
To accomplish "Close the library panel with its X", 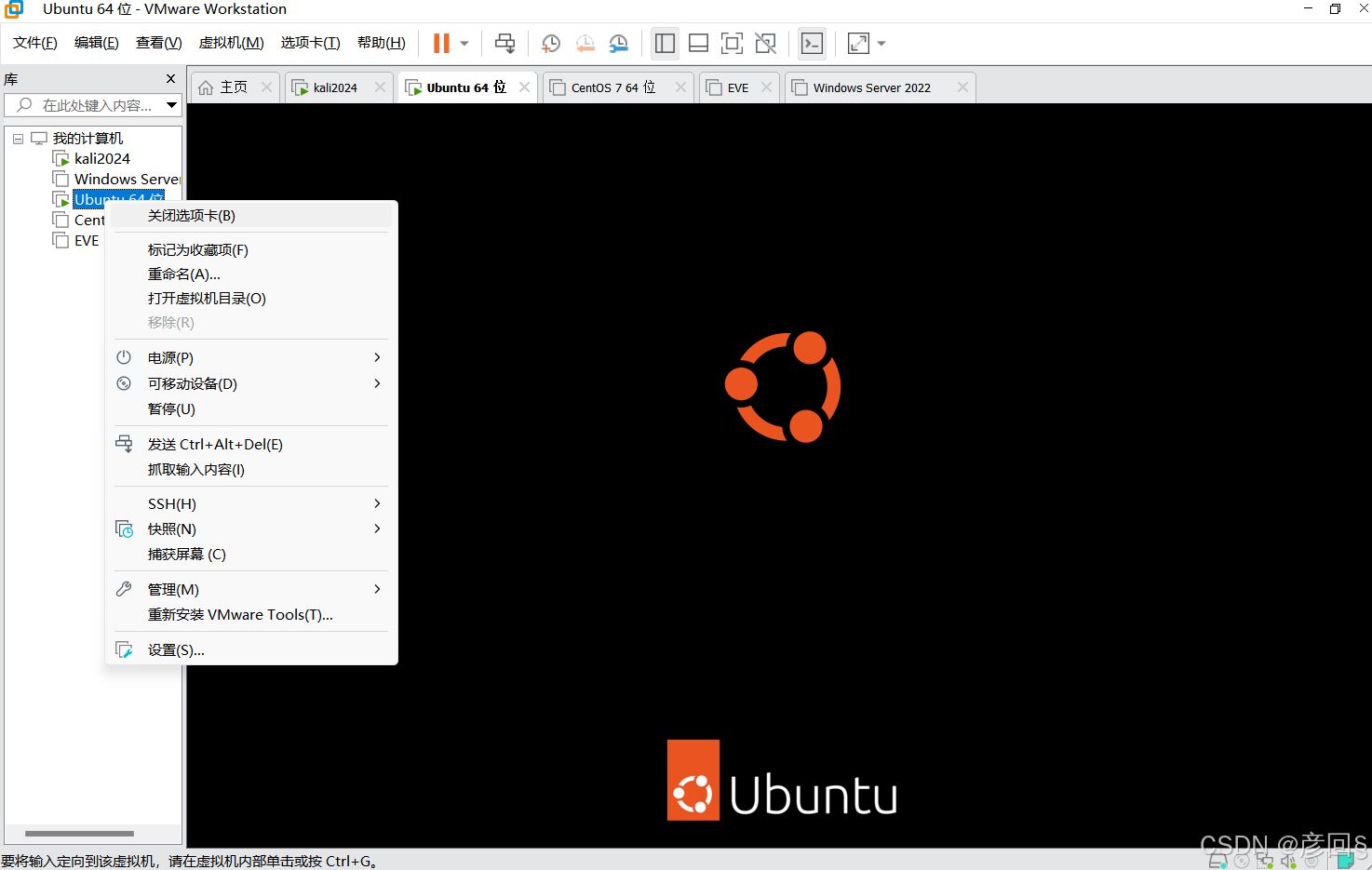I will 170,79.
